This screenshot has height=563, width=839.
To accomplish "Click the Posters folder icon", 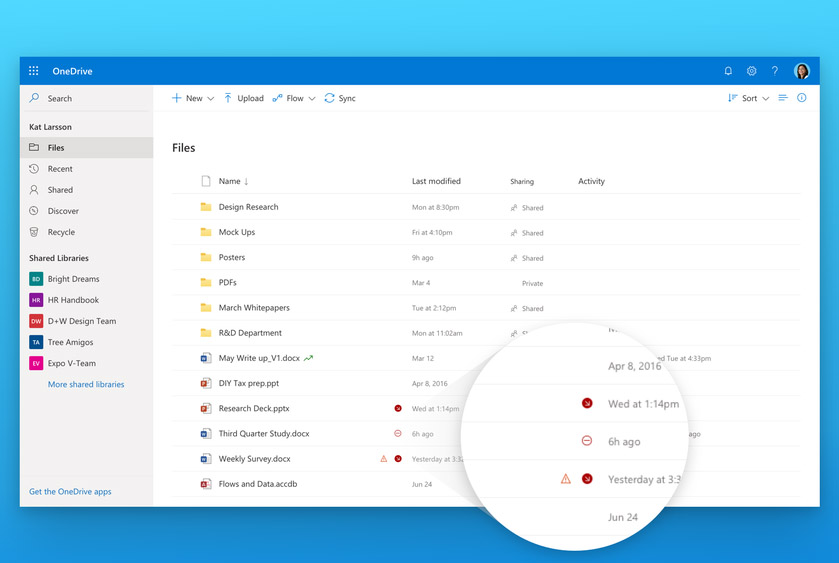I will click(x=205, y=257).
